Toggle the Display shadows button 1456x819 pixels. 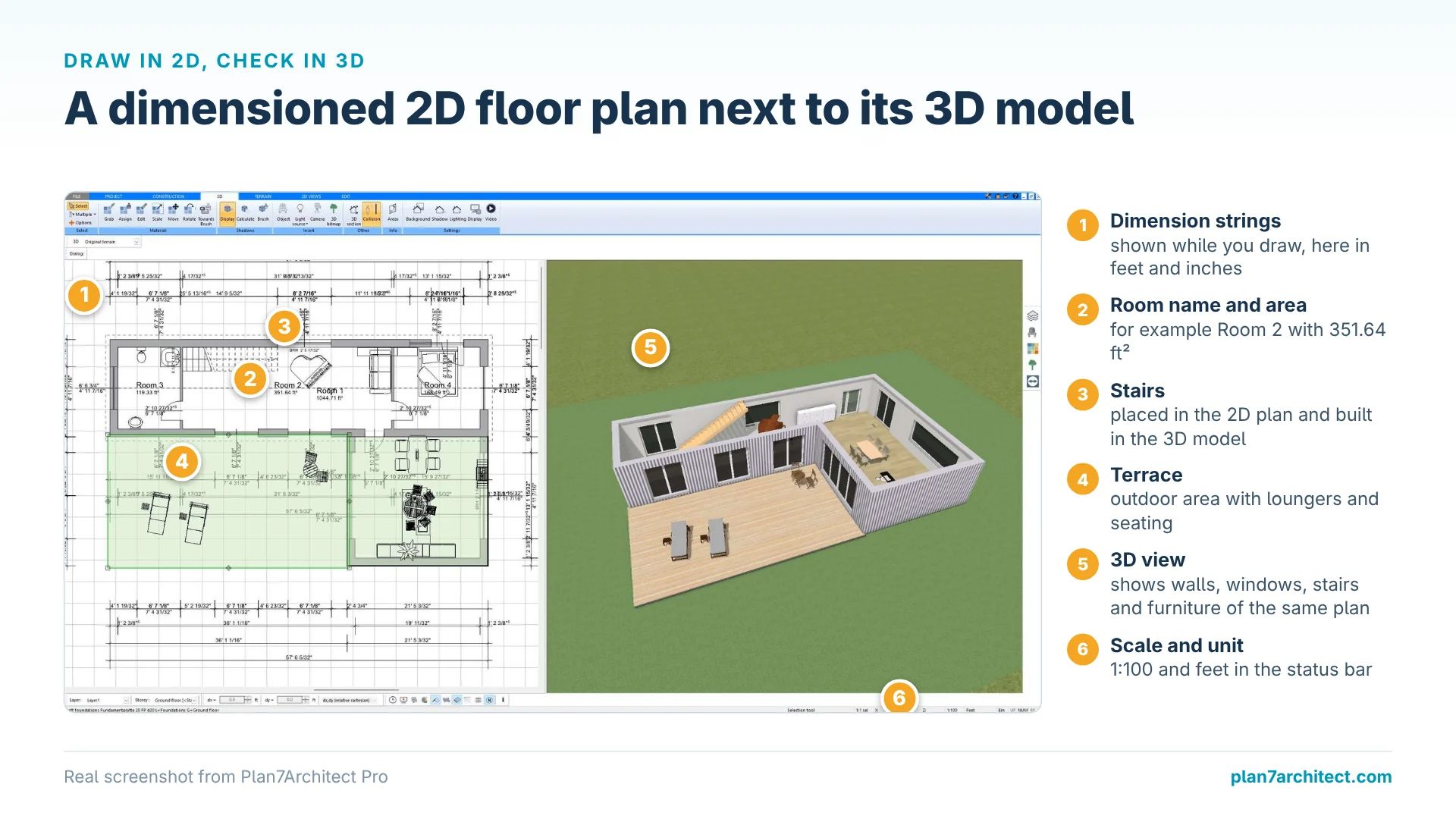coord(227,213)
